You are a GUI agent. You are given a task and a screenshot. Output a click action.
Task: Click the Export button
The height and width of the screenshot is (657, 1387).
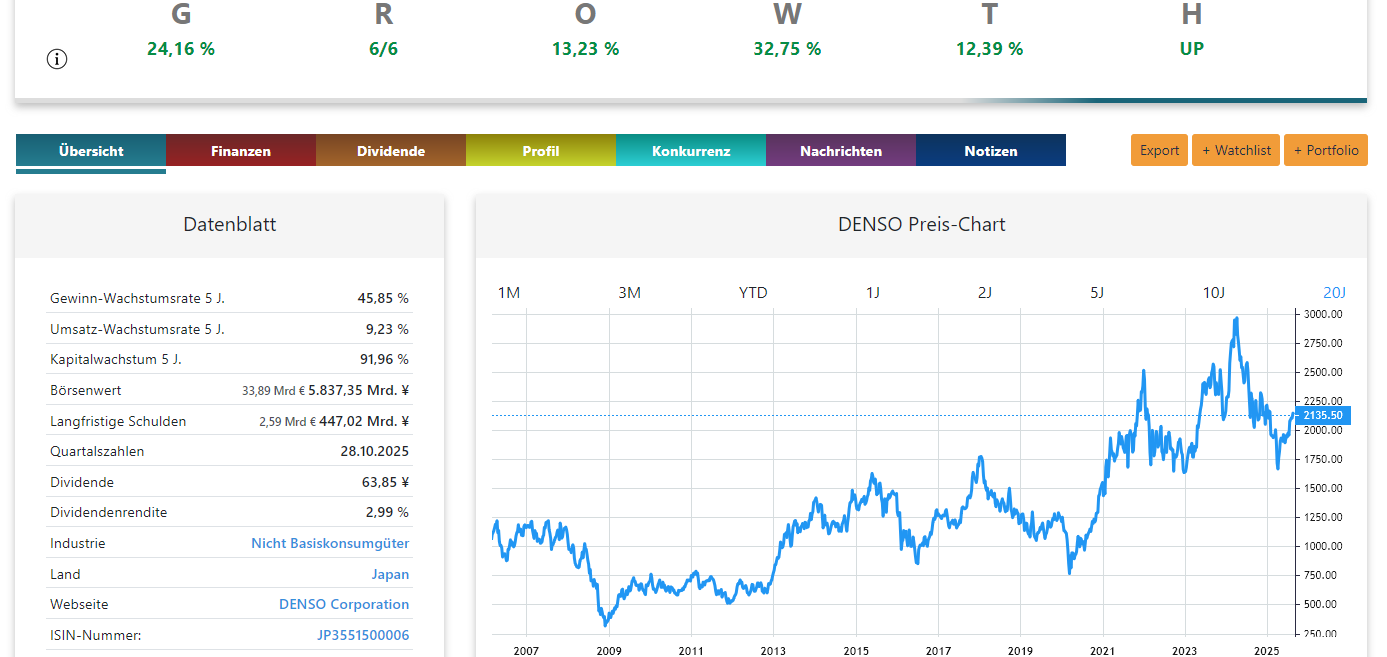[1160, 150]
